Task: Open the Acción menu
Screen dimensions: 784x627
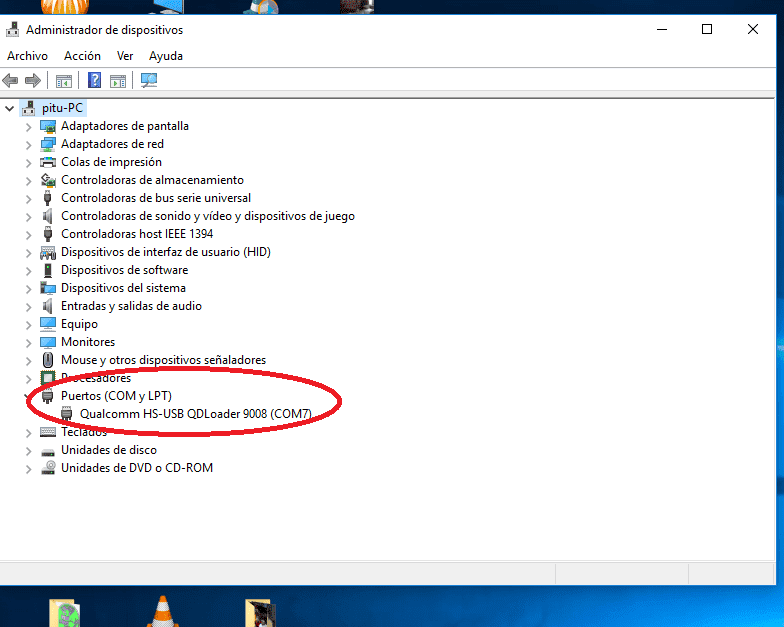Action: pos(82,56)
